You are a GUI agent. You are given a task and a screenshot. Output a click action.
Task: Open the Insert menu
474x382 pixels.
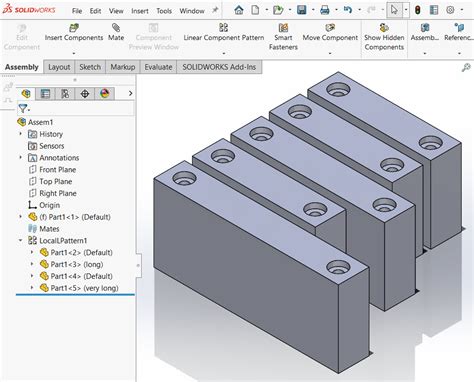click(x=140, y=11)
